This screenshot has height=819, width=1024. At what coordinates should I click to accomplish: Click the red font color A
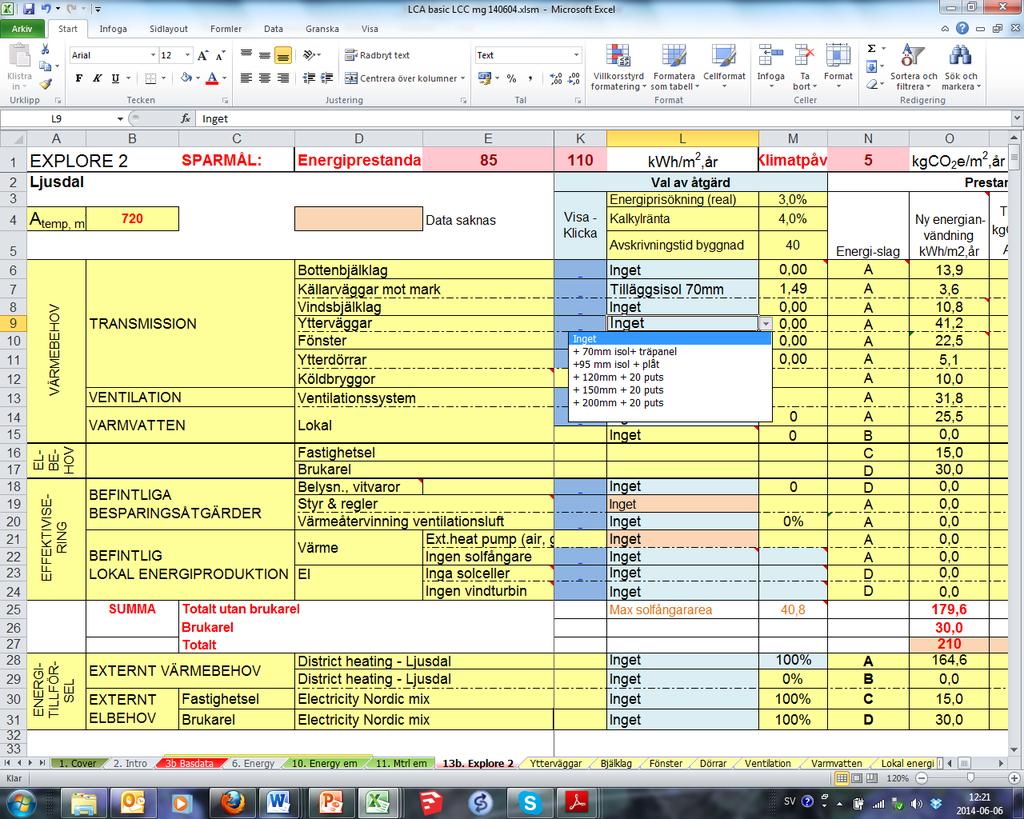tap(212, 78)
